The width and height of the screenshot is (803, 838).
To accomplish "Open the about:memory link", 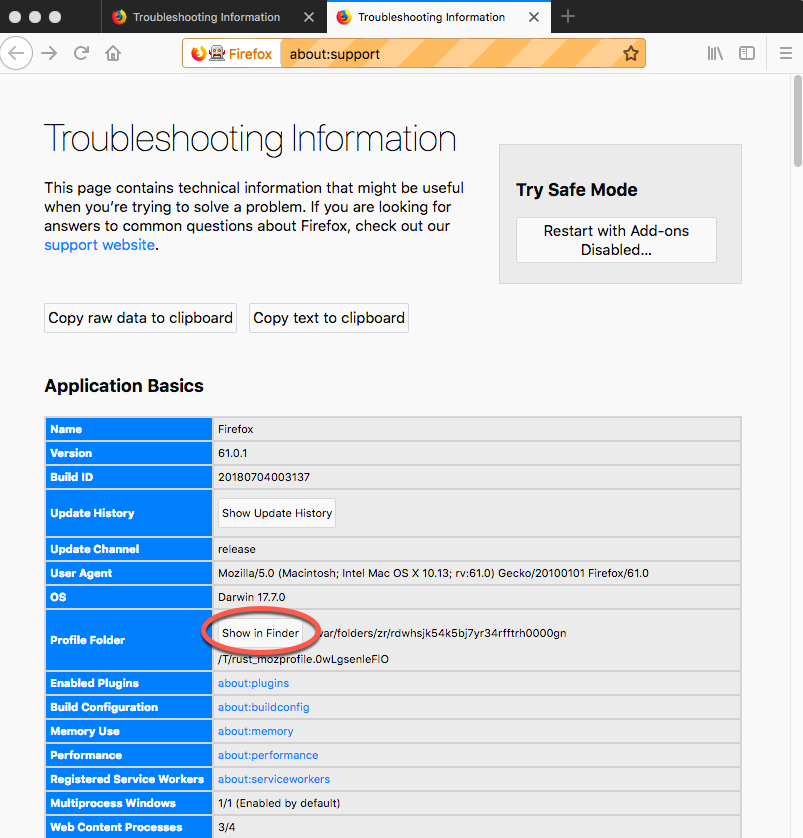I will (255, 731).
